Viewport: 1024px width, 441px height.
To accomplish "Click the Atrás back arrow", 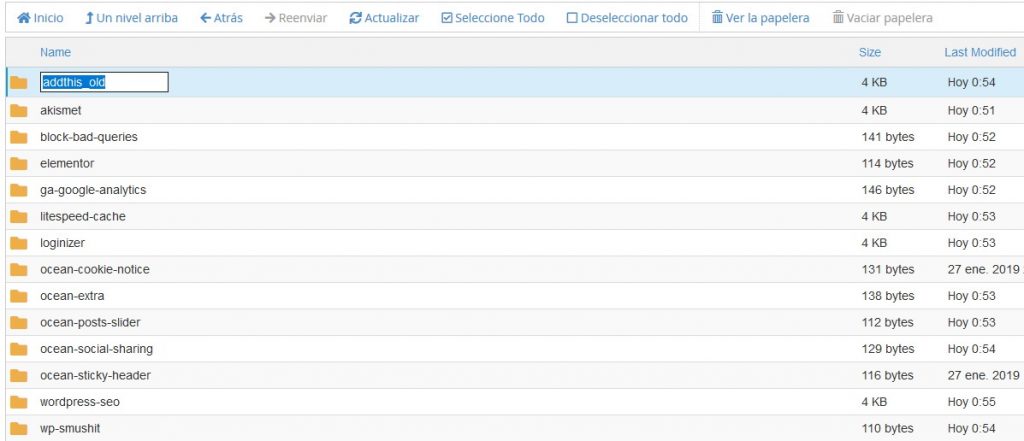I will (221, 18).
